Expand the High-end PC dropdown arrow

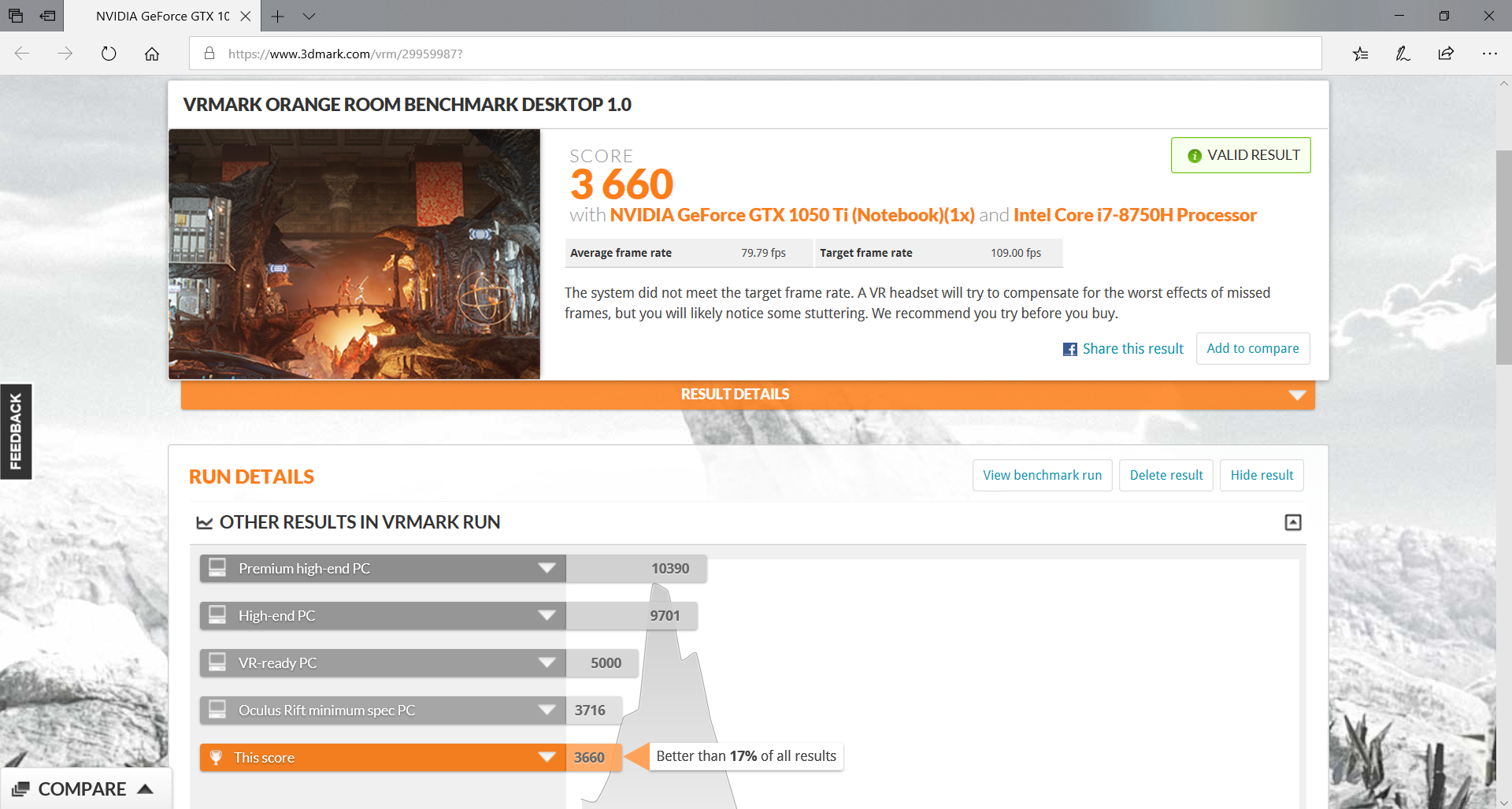tap(547, 615)
